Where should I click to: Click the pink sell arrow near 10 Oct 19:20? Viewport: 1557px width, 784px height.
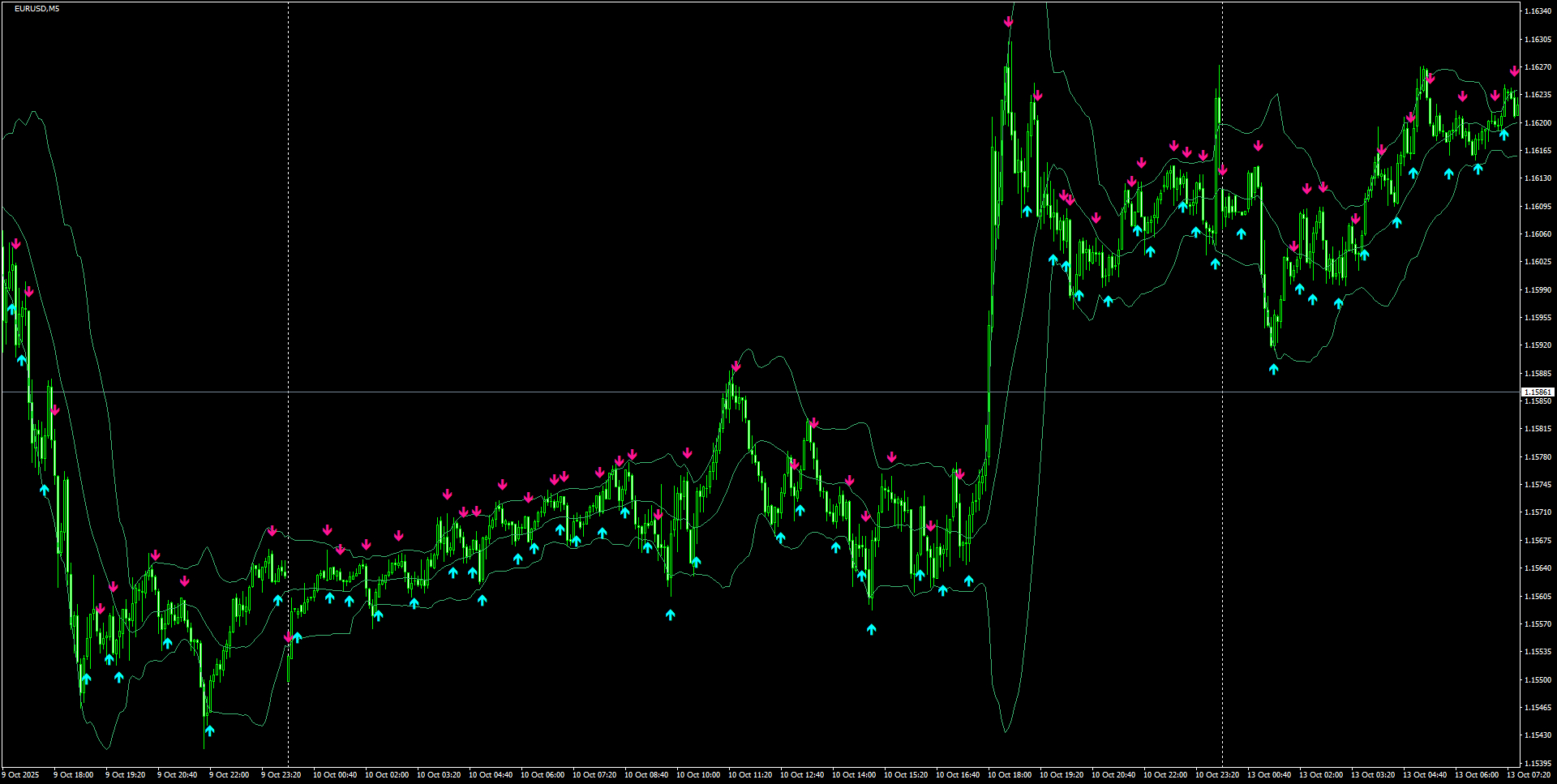pyautogui.click(x=1062, y=195)
